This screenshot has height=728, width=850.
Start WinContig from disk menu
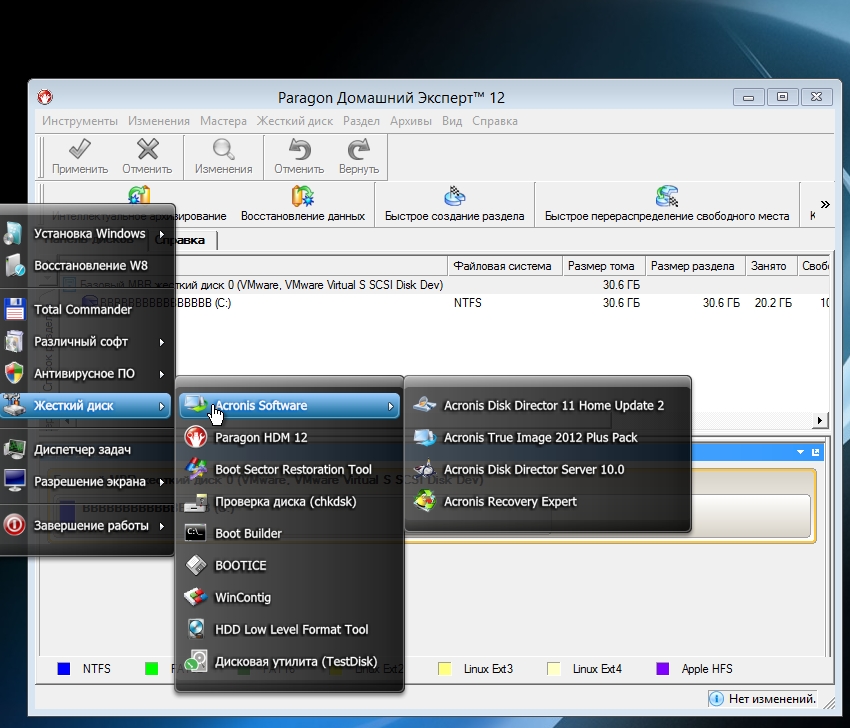pos(242,598)
